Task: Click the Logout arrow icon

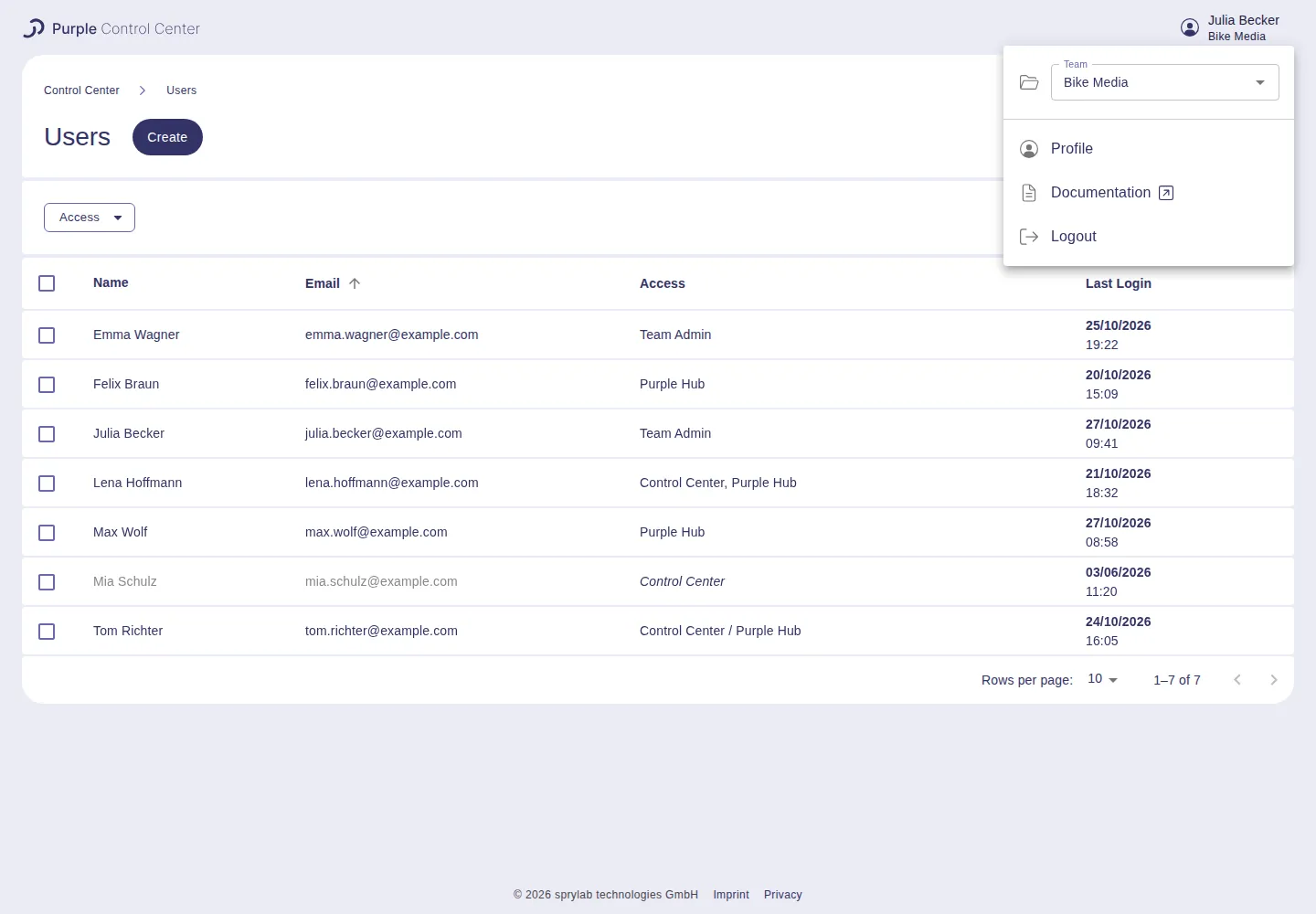Action: pos(1029,237)
